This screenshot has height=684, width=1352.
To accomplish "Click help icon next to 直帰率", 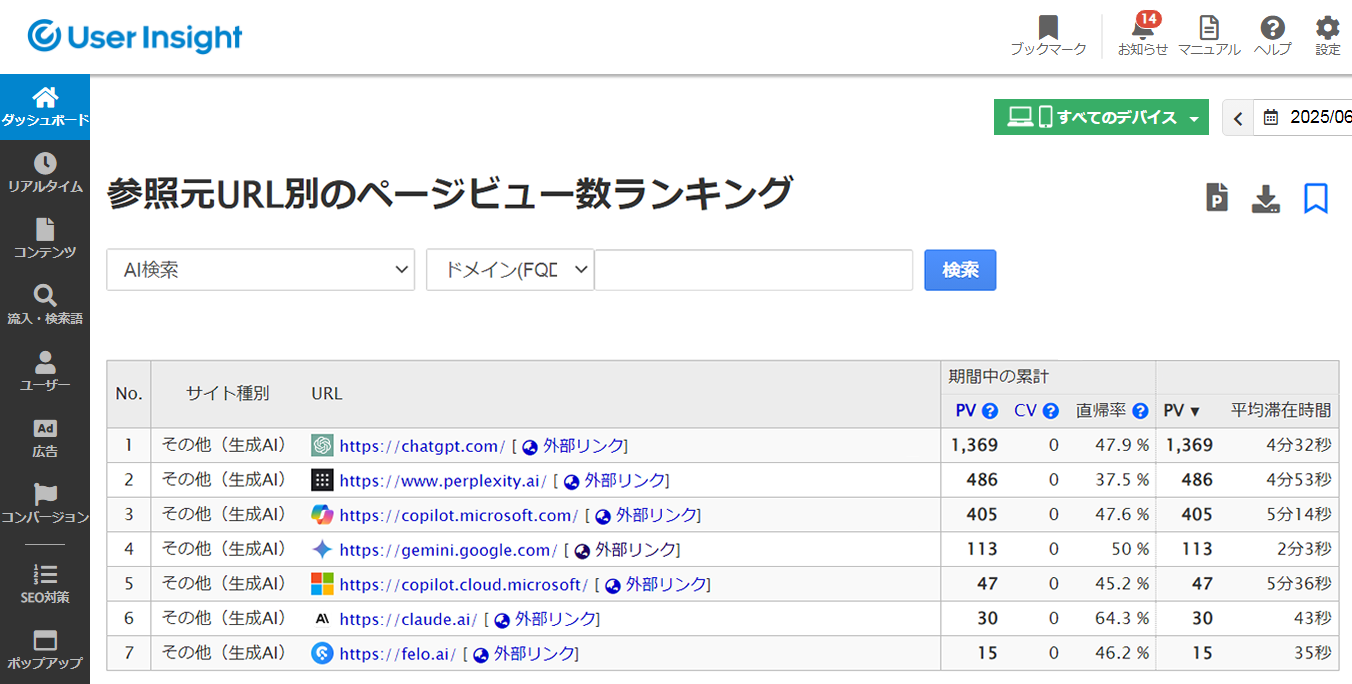I will 1140,411.
